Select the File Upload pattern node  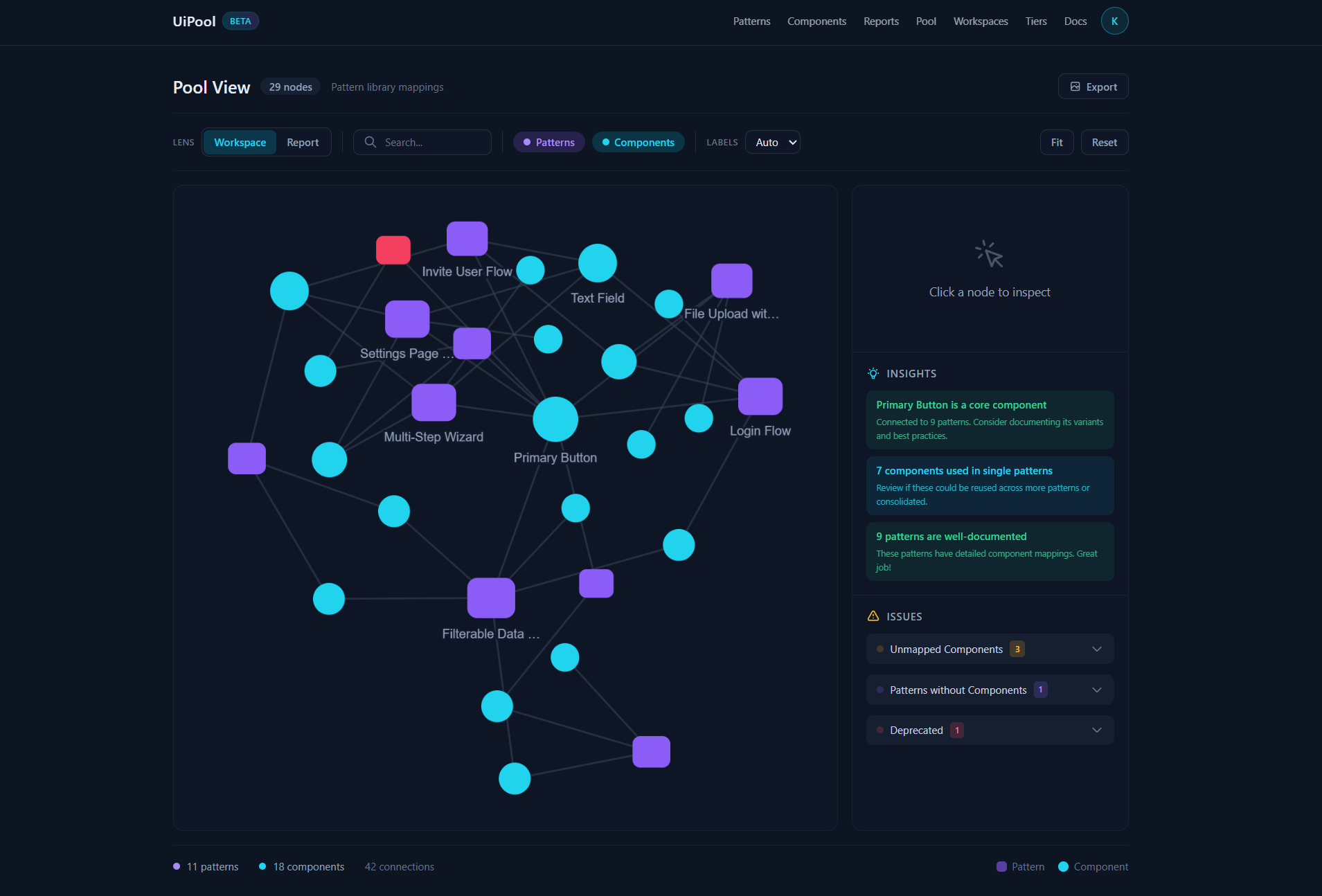tap(732, 280)
